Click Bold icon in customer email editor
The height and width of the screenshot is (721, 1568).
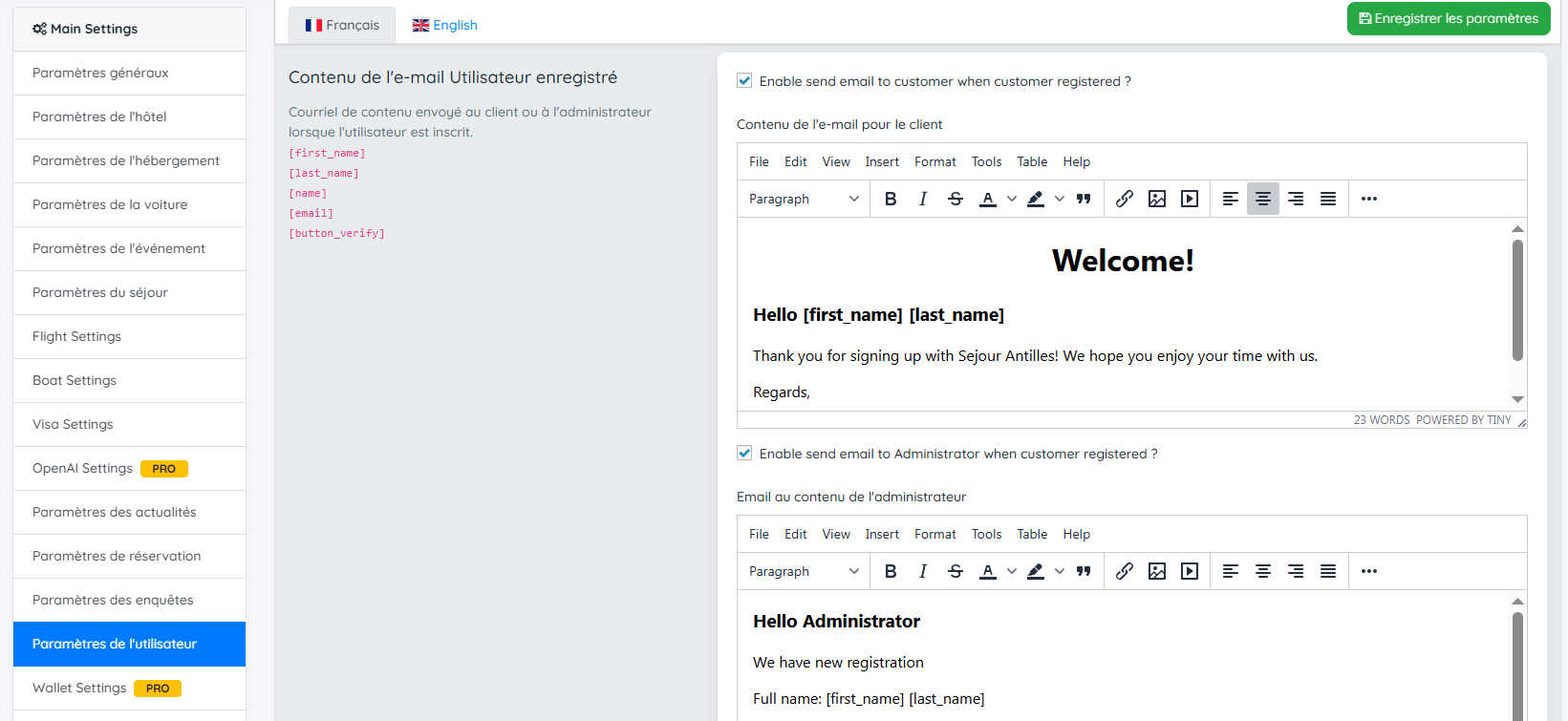pyautogui.click(x=891, y=199)
